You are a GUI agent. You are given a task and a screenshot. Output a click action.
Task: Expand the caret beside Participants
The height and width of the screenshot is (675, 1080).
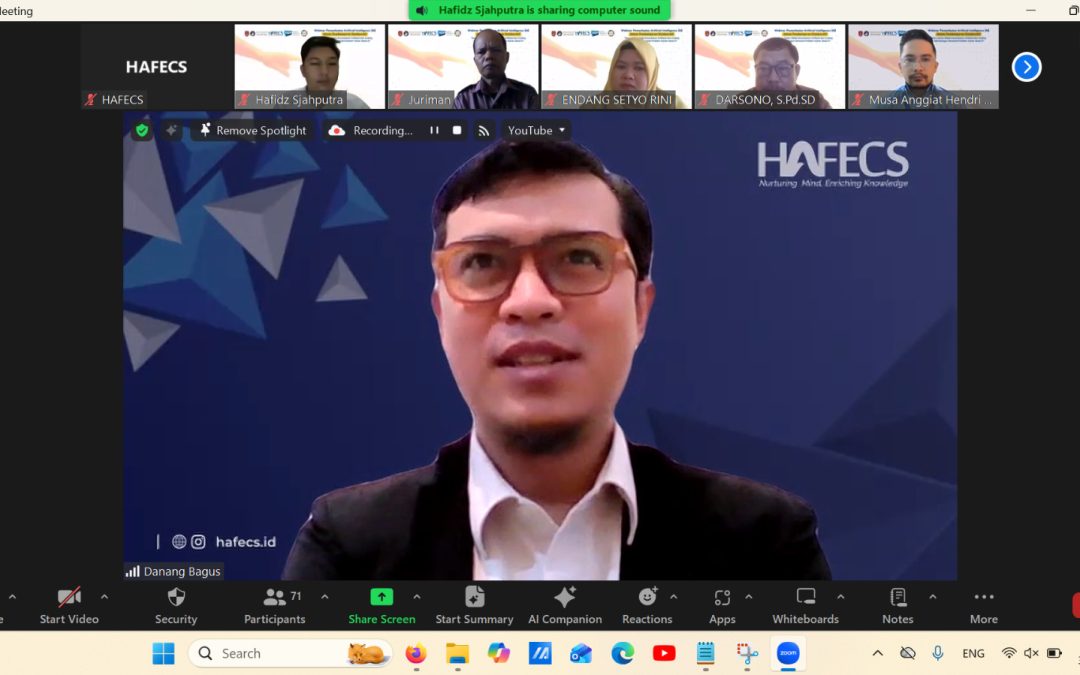pos(324,597)
